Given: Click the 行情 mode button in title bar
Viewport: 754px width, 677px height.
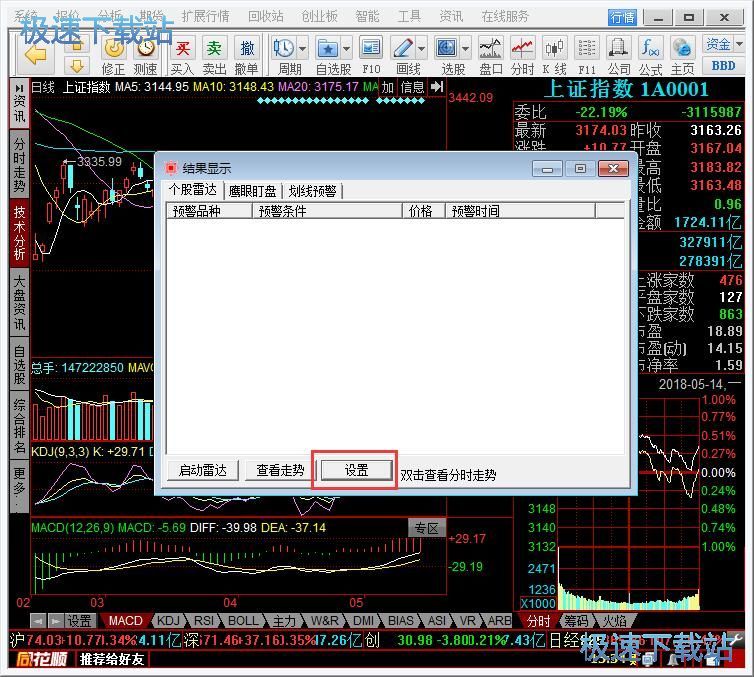Looking at the screenshot, I should (x=622, y=18).
